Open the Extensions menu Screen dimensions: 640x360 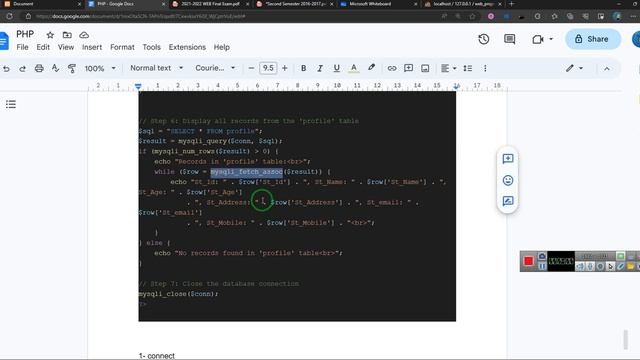click(187, 47)
